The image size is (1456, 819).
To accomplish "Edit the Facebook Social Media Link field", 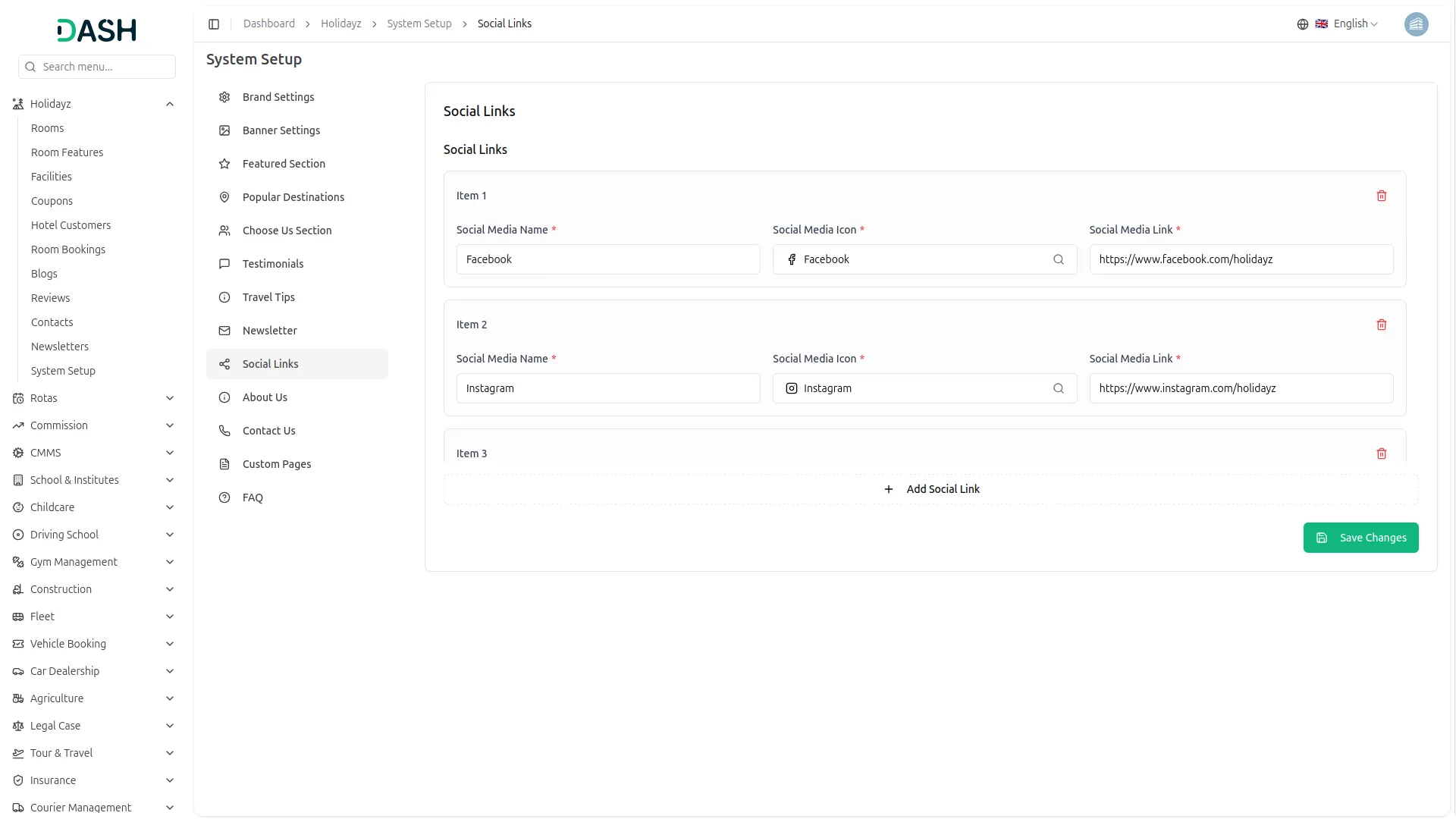I will pyautogui.click(x=1241, y=259).
